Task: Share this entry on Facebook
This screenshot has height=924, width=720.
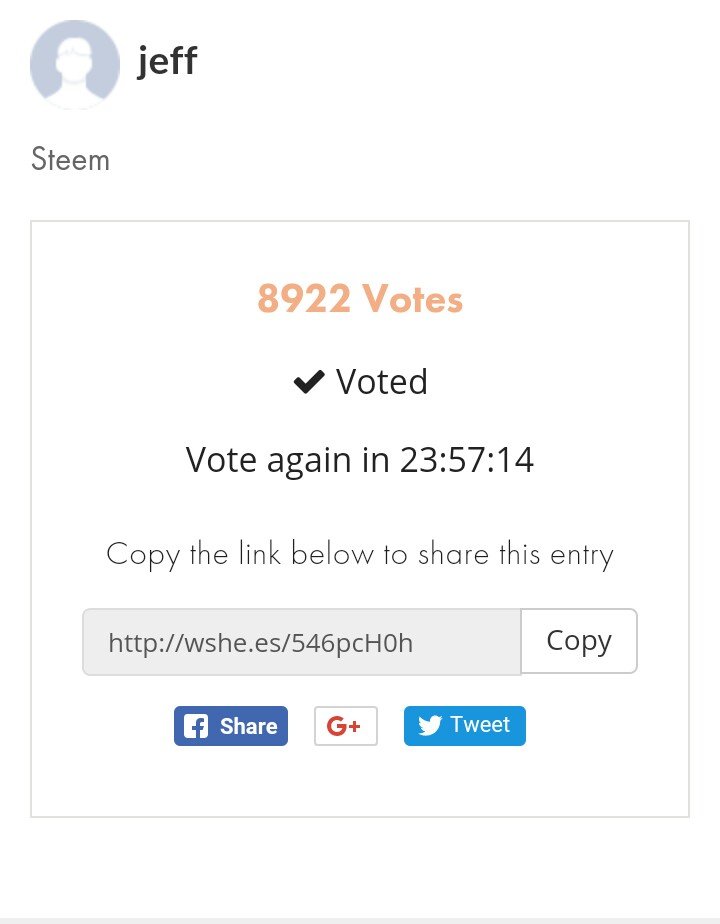Action: 231,726
